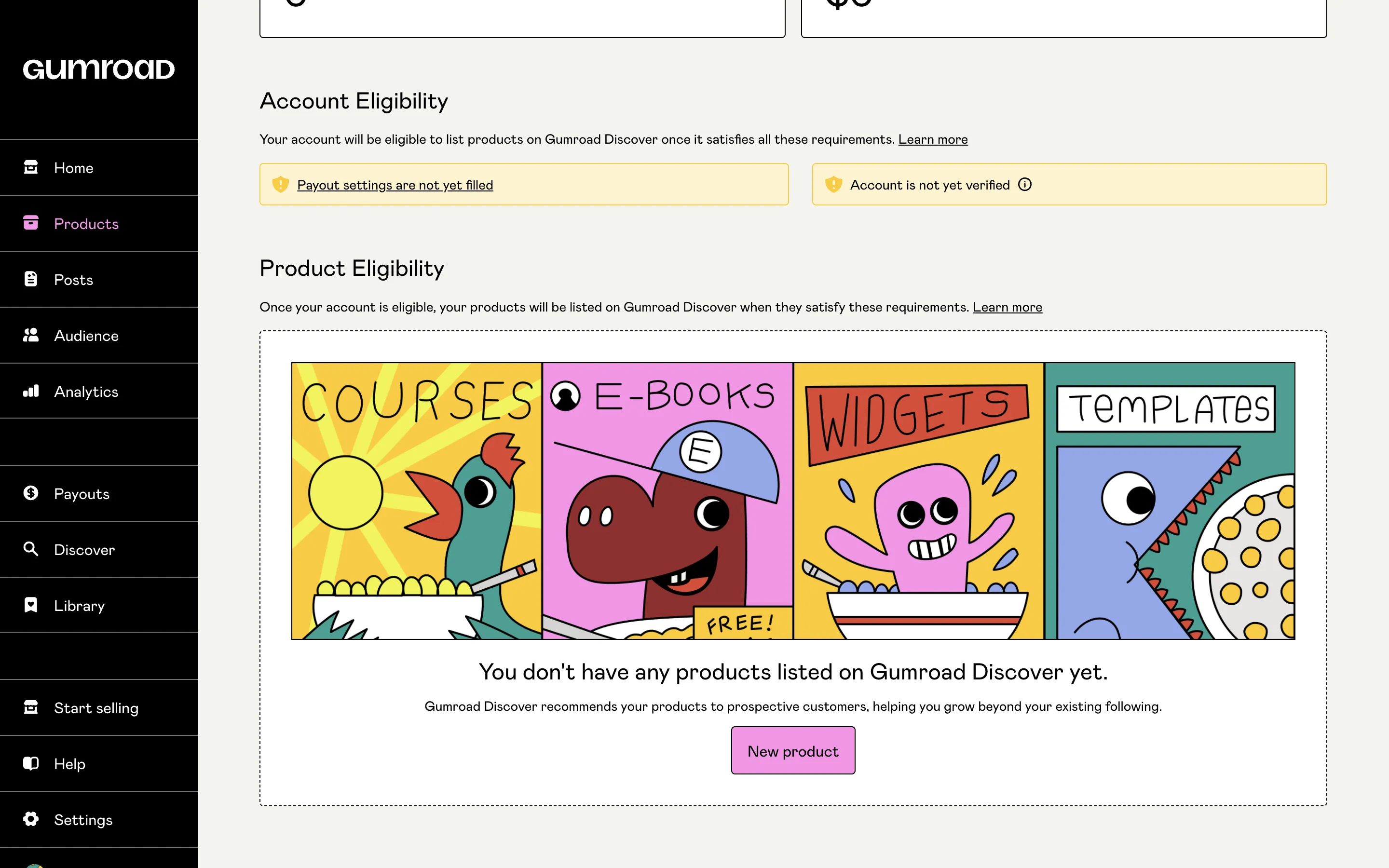1389x868 pixels.
Task: Click the Settings gear icon
Action: 31,819
